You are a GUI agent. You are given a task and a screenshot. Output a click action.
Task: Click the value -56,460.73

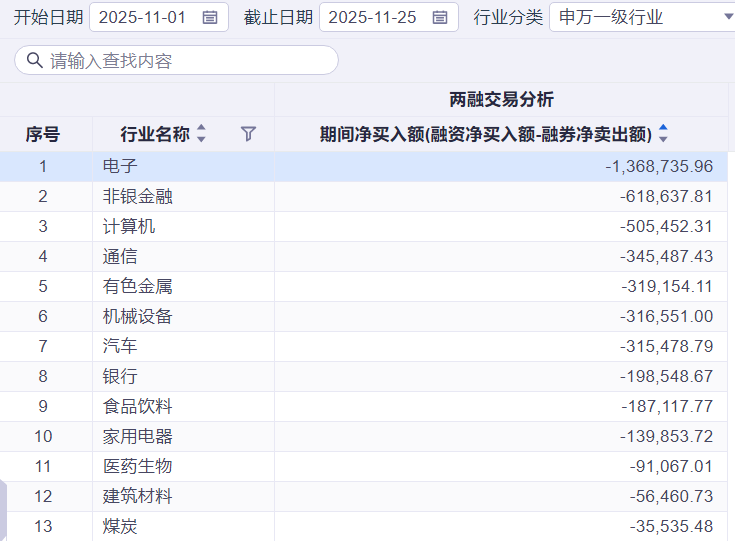pos(671,496)
